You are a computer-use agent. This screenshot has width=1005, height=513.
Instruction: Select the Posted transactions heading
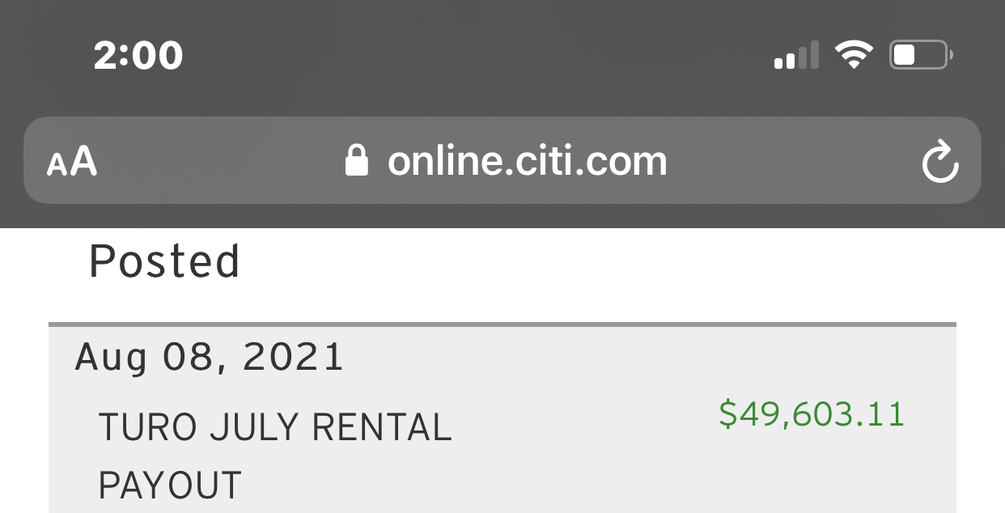[164, 262]
